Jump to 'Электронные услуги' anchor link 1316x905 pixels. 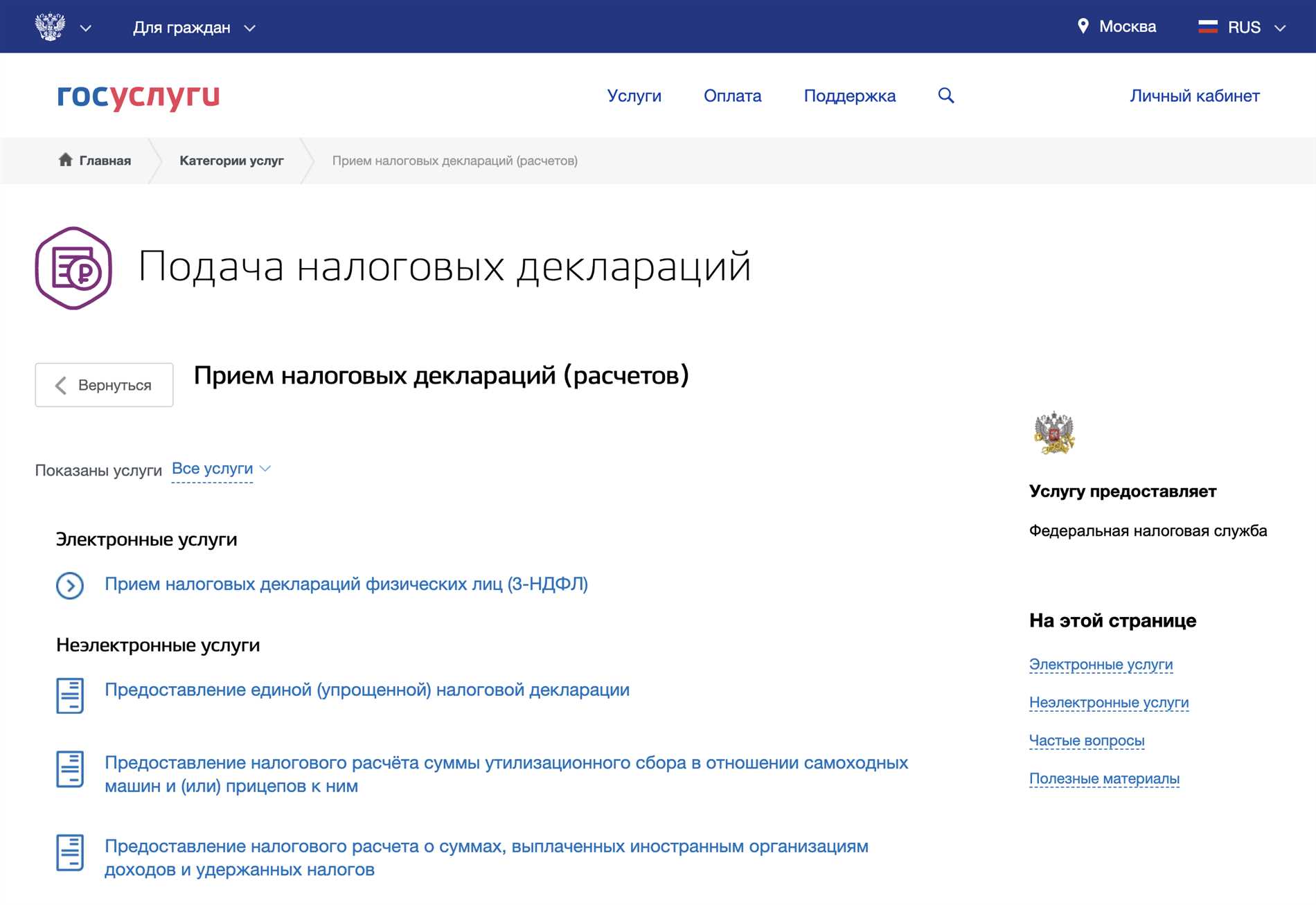tap(1101, 665)
